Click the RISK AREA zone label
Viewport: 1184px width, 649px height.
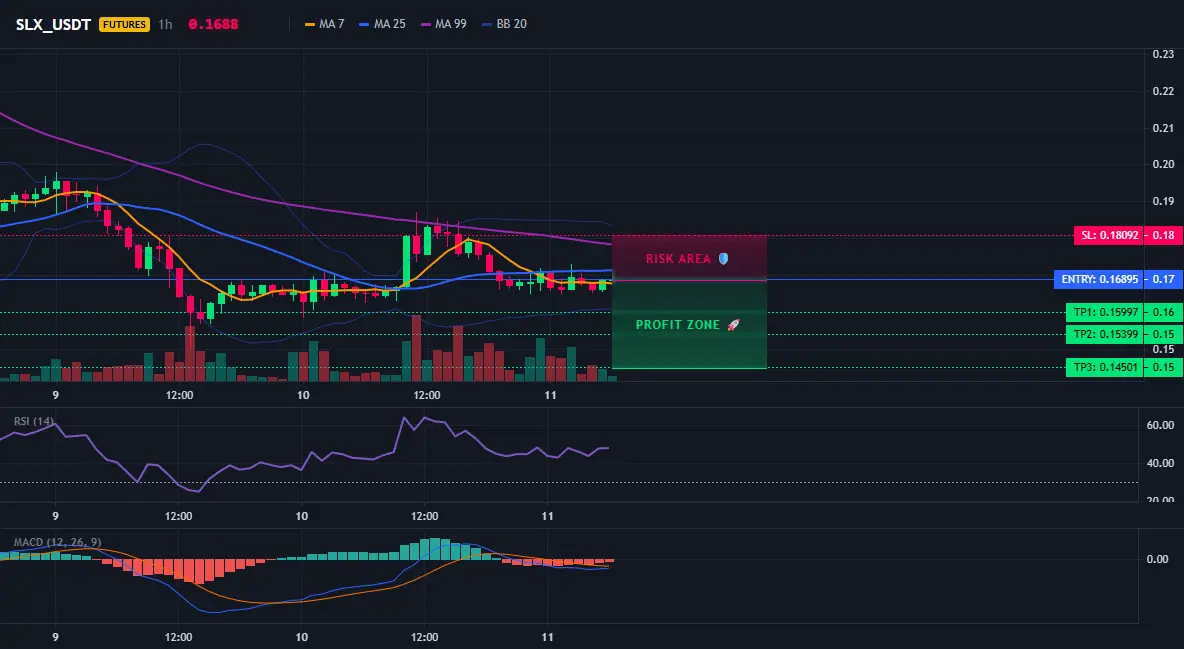[678, 259]
